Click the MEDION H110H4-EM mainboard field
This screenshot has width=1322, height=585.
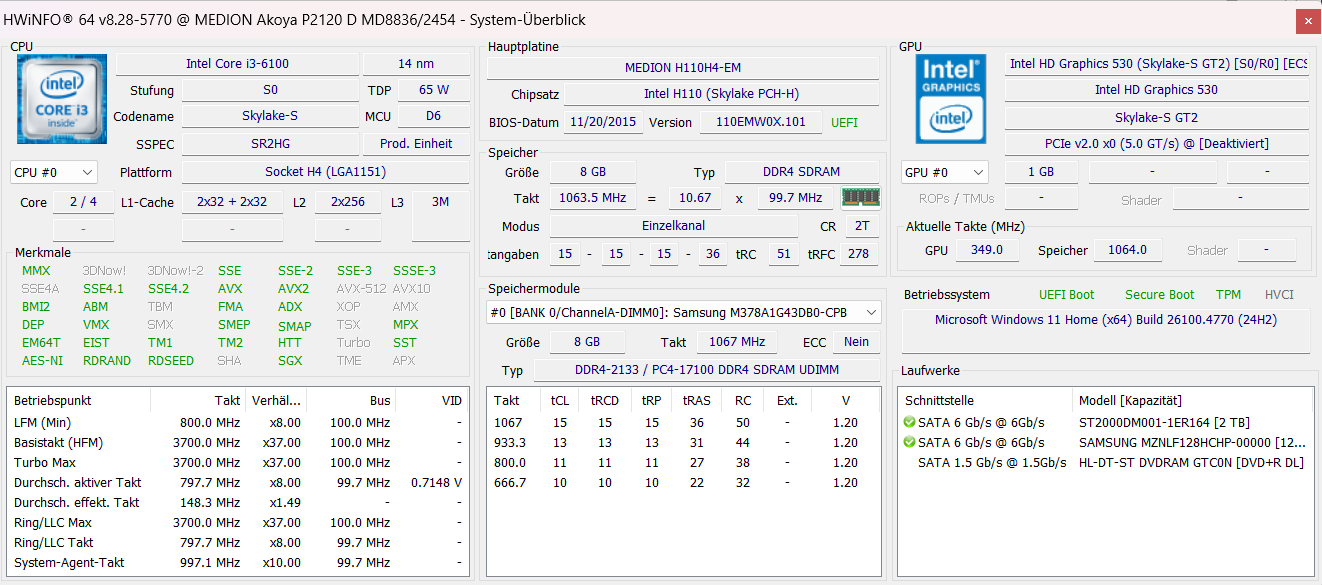[x=683, y=68]
